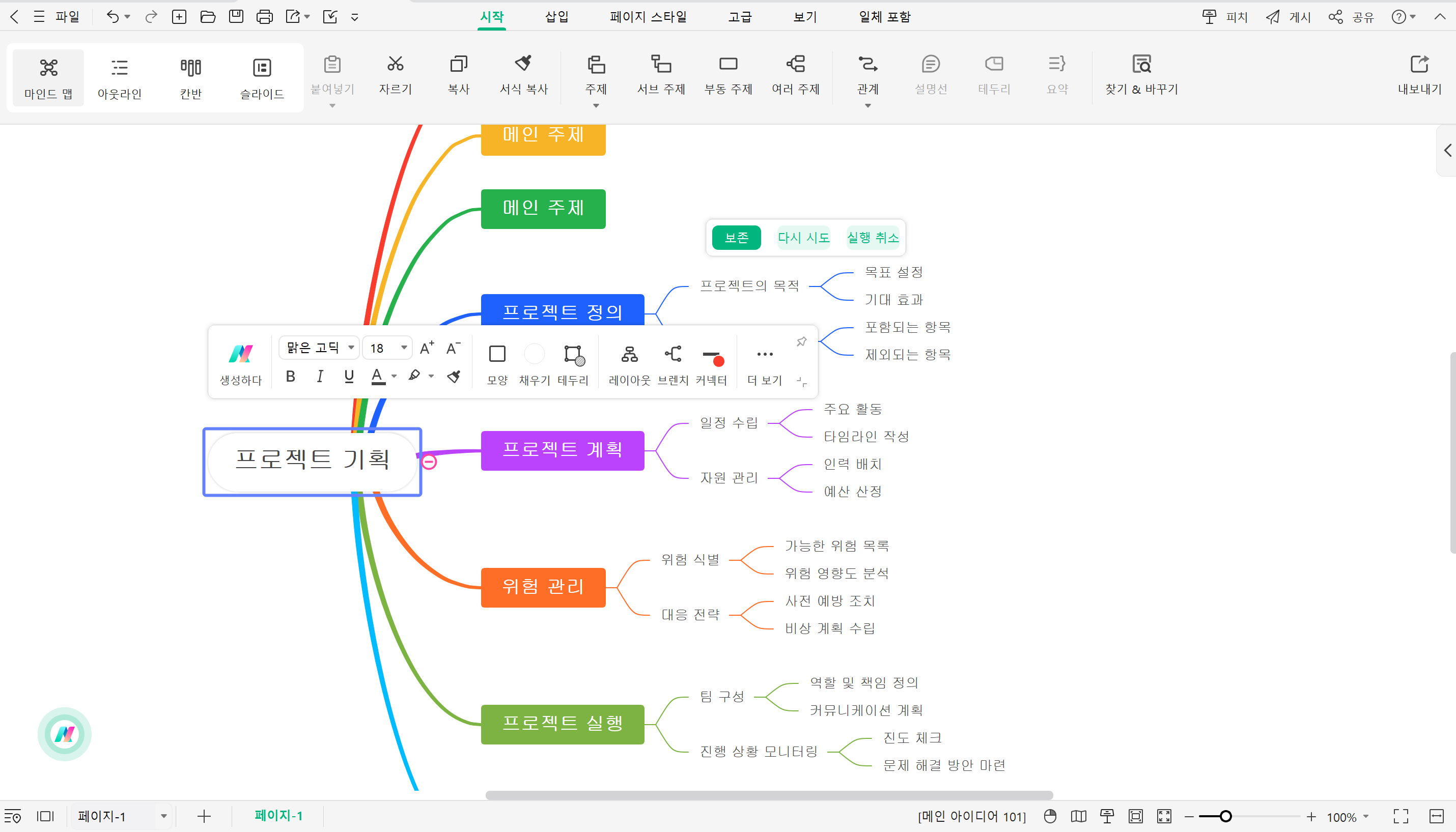Add a new page with plus button

204,816
